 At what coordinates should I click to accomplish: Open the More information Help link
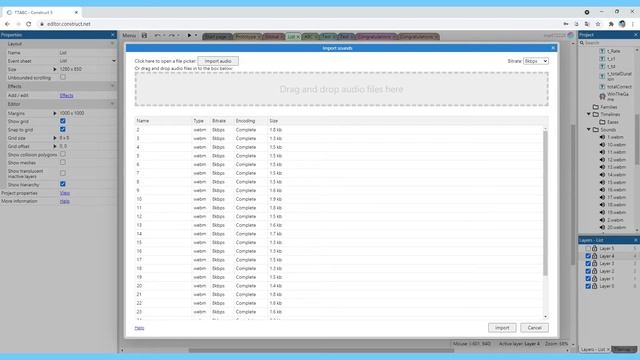tap(65, 201)
